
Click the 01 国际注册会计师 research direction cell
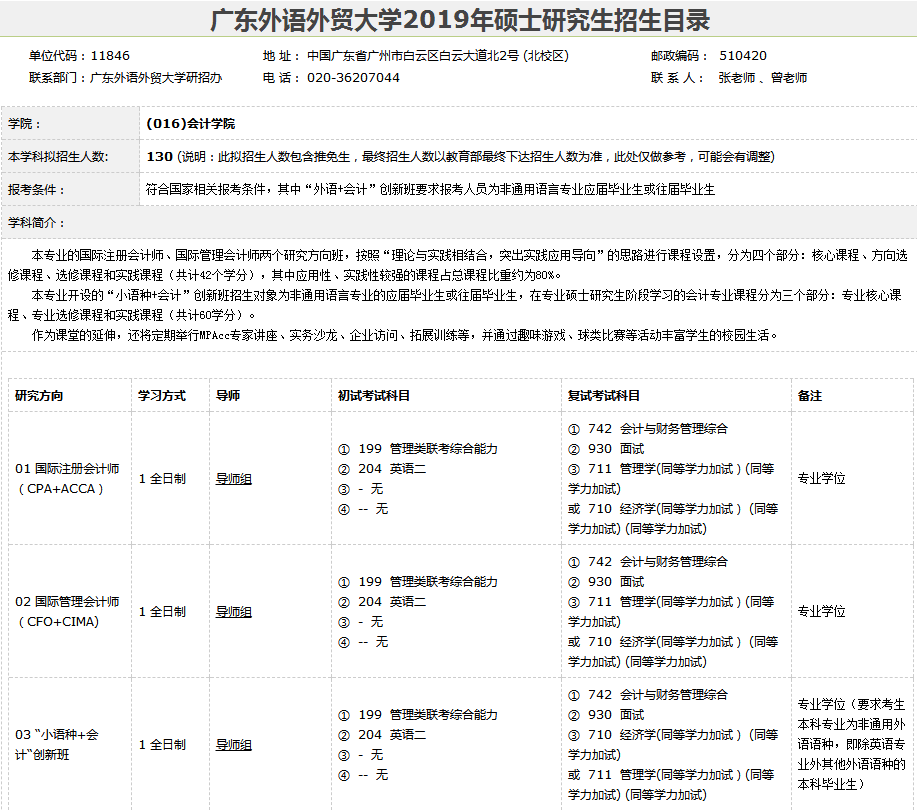67,479
